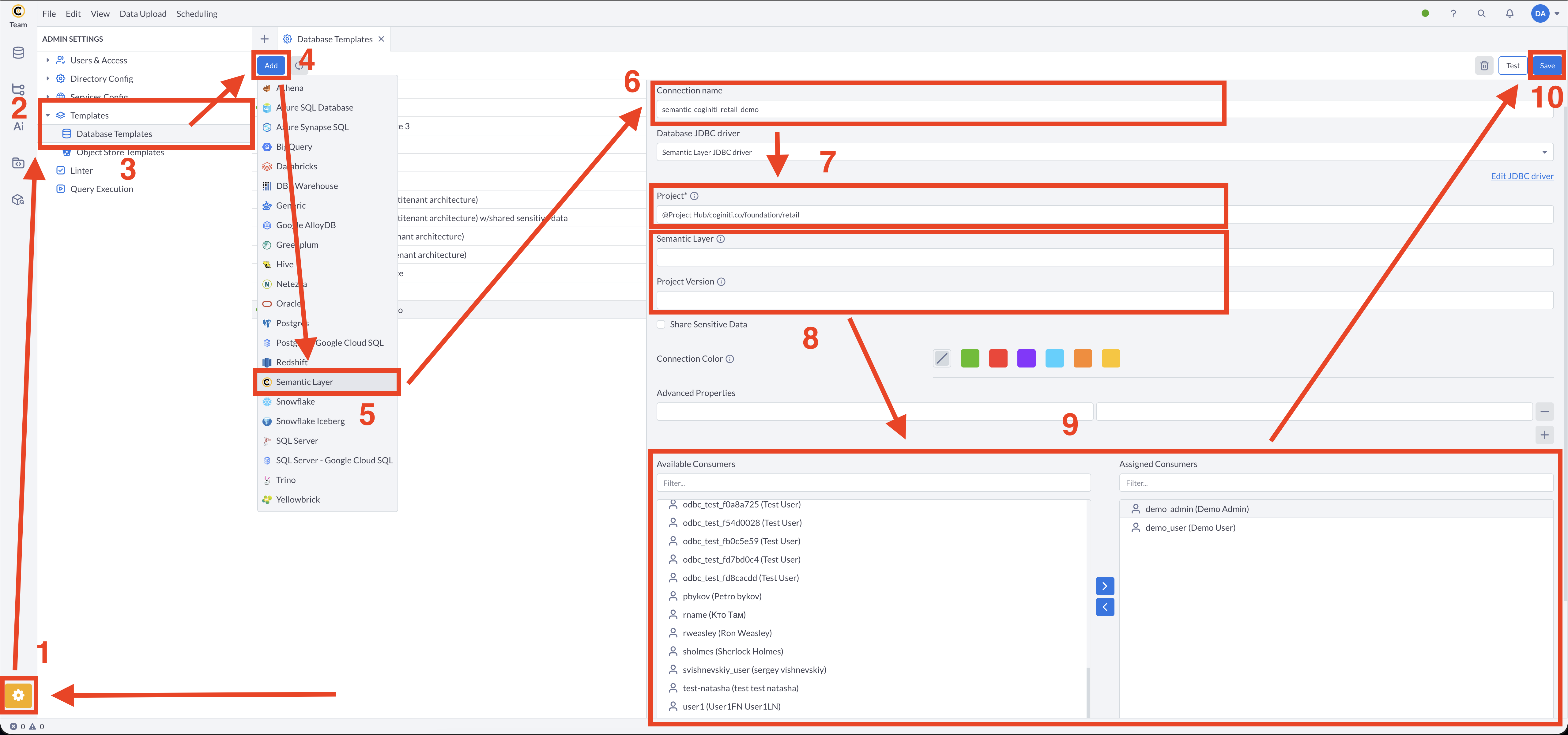Viewport: 1568px width, 735px height.
Task: Move consumer back with left arrow button
Action: coord(1105,607)
